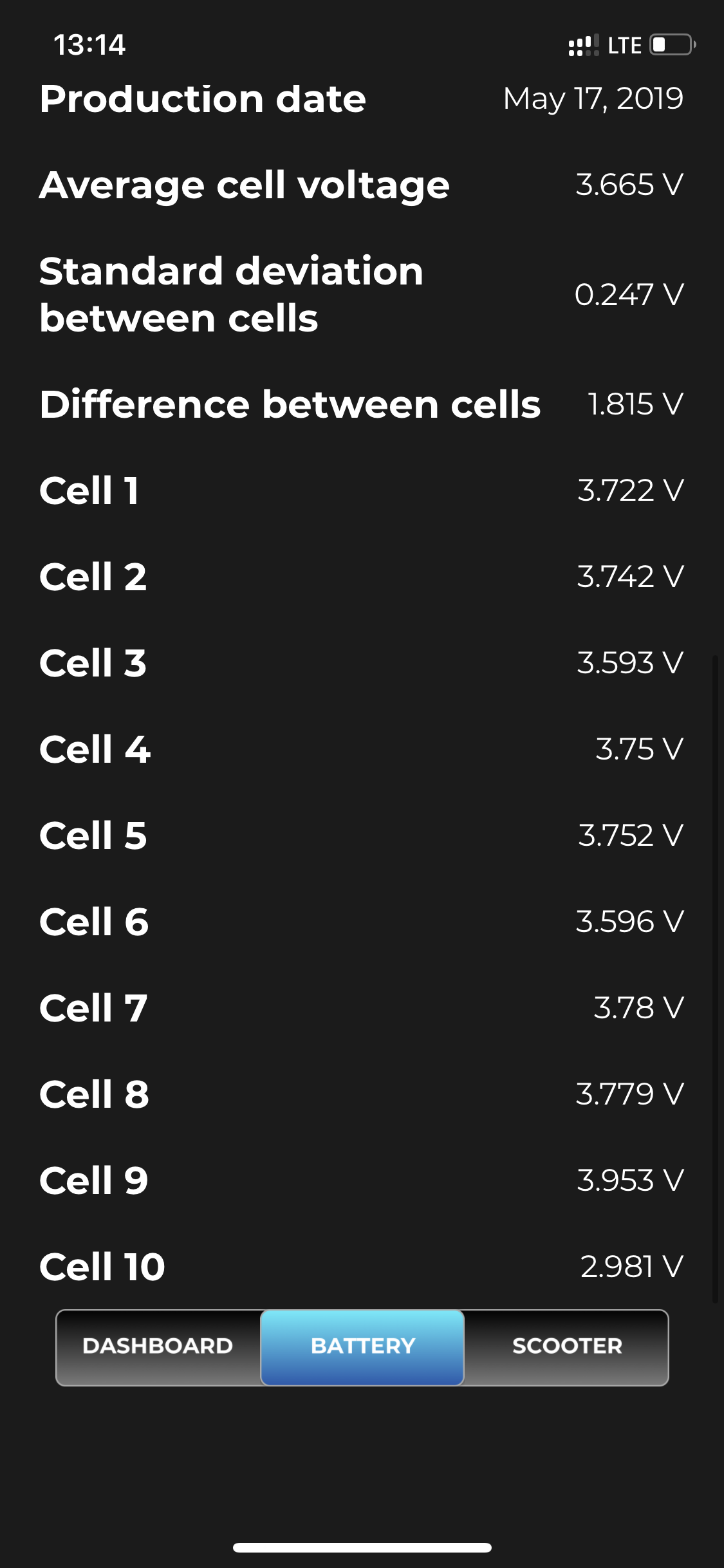Tap the battery status icon
This screenshot has width=724, height=1568.
point(672,45)
